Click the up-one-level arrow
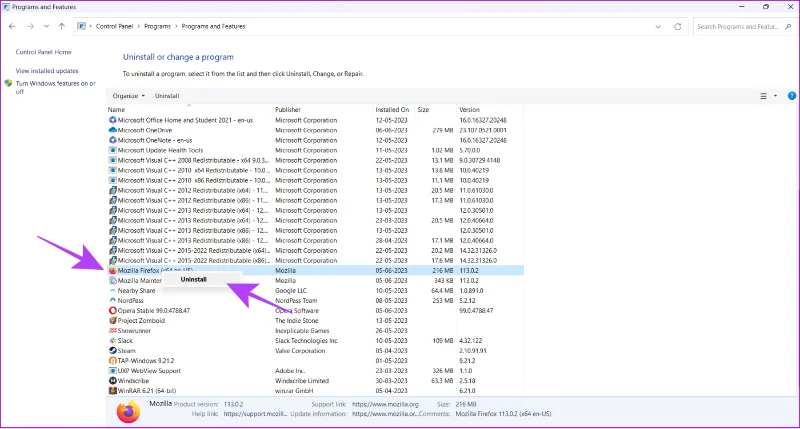Image resolution: width=800 pixels, height=429 pixels. (62, 26)
